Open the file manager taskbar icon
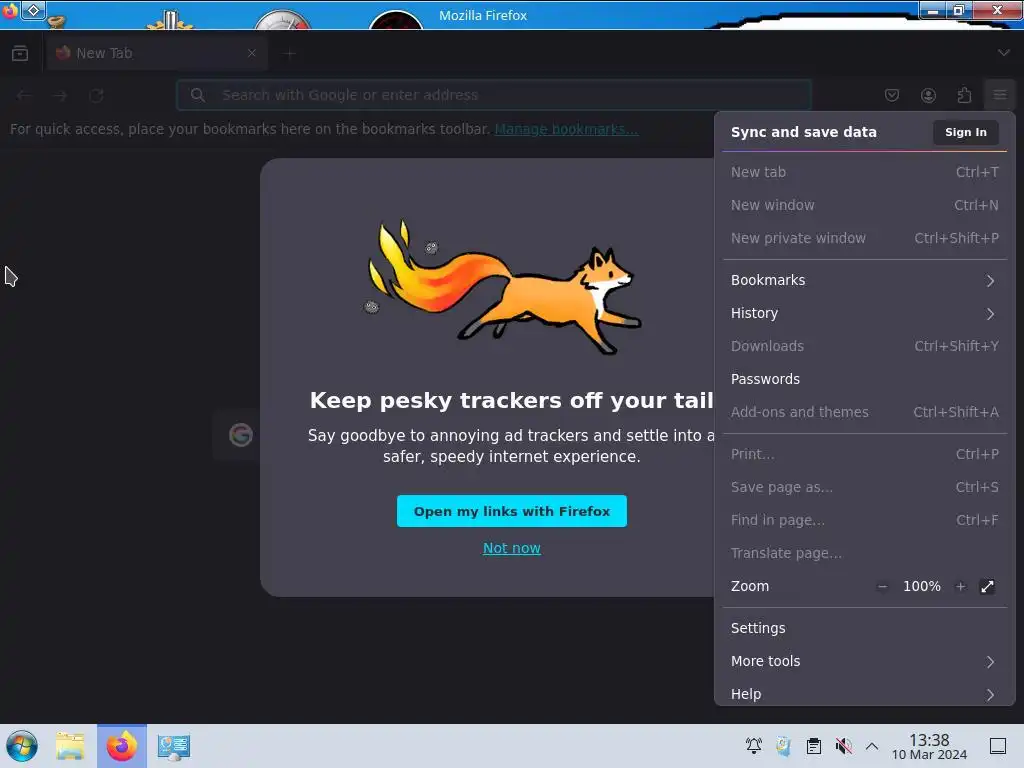 coord(71,746)
